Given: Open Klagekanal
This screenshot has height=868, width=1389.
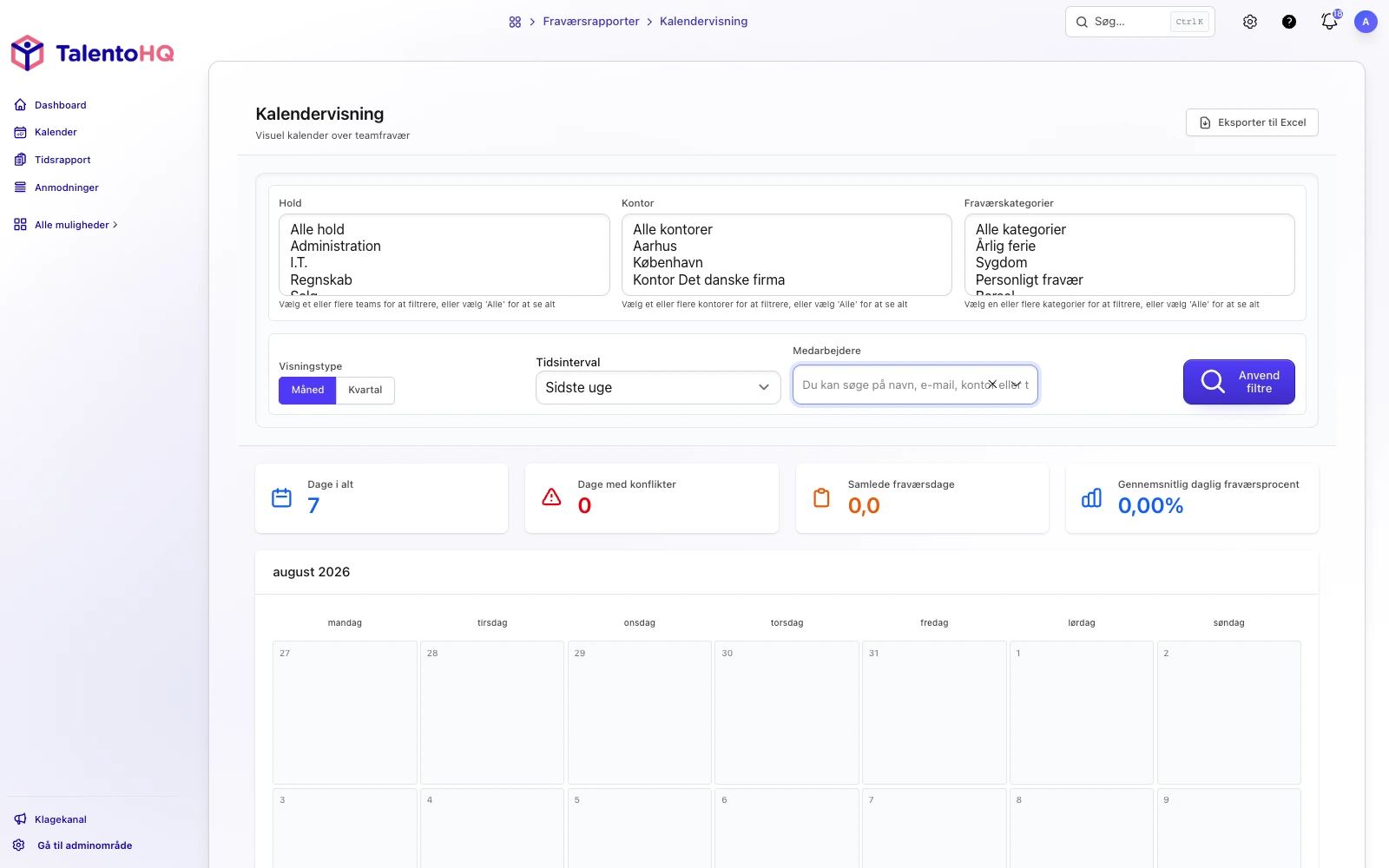Looking at the screenshot, I should pyautogui.click(x=61, y=819).
